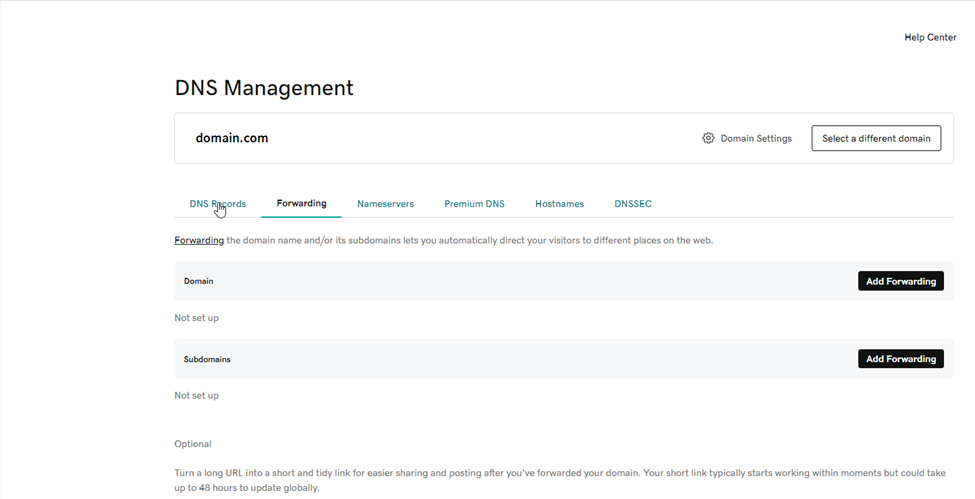Open the Domain Settings link text
975x499 pixels.
click(755, 138)
